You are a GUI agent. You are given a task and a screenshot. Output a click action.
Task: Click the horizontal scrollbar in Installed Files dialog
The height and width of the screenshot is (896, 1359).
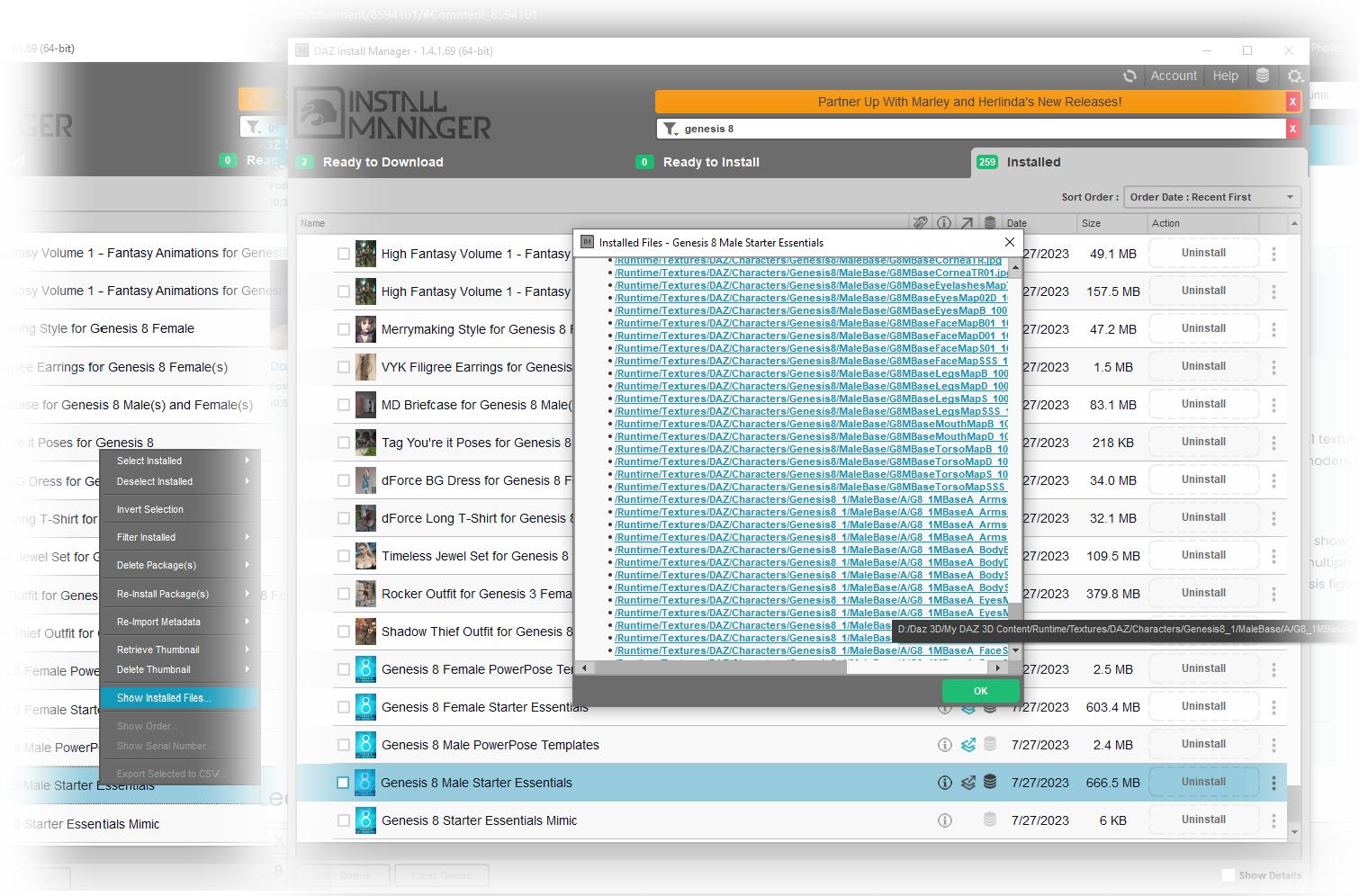720,668
